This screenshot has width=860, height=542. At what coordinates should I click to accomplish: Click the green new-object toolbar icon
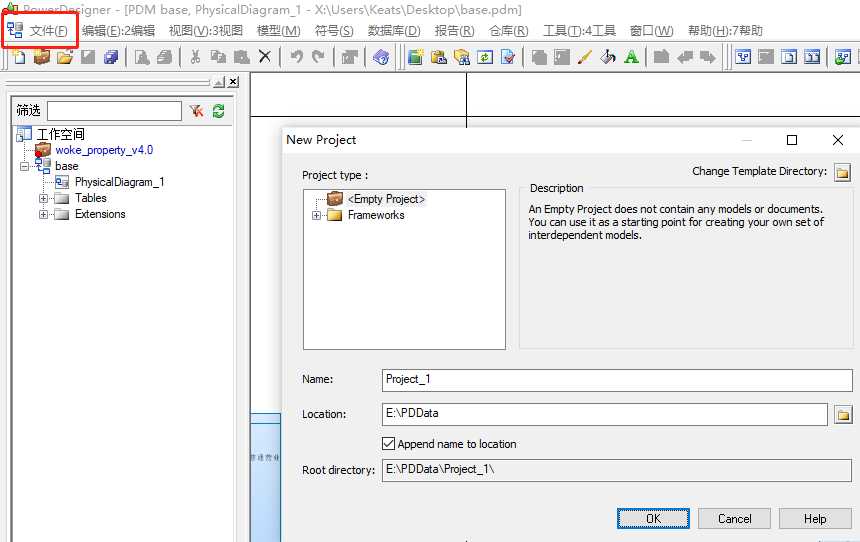(416, 57)
